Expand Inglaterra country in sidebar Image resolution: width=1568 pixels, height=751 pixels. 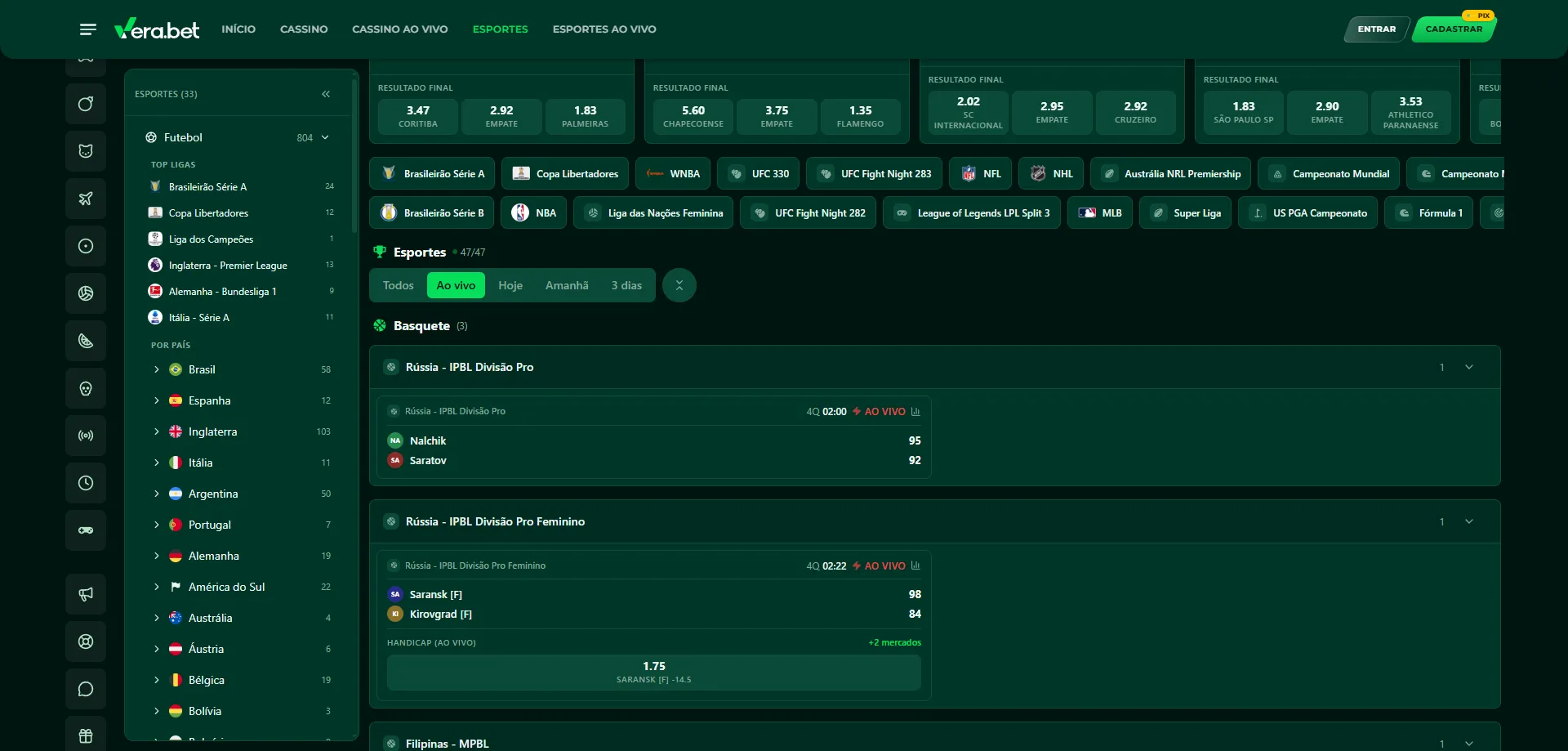(157, 431)
